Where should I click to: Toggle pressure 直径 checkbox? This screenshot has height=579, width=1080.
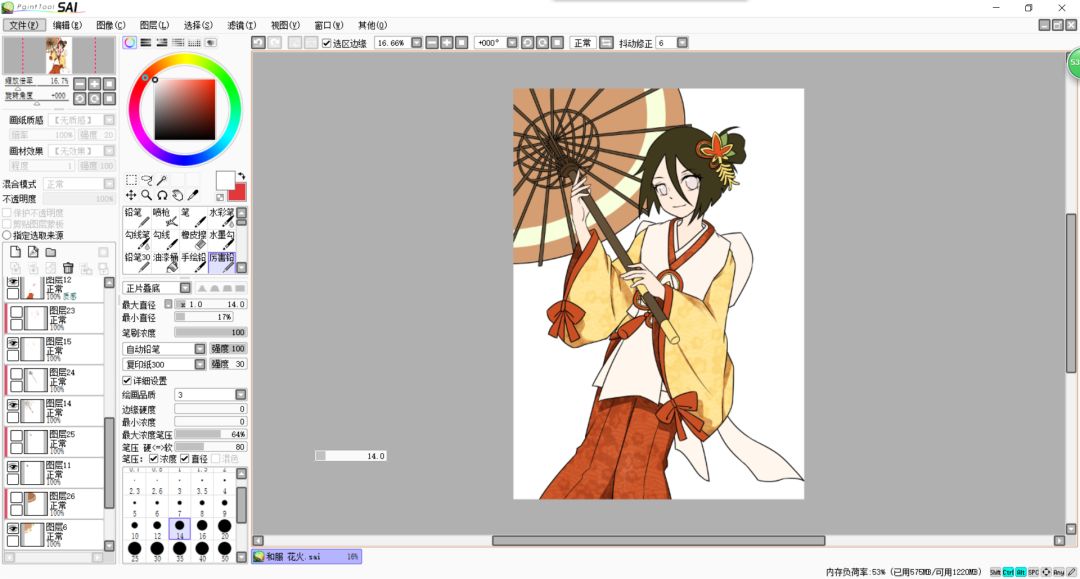[x=185, y=459]
